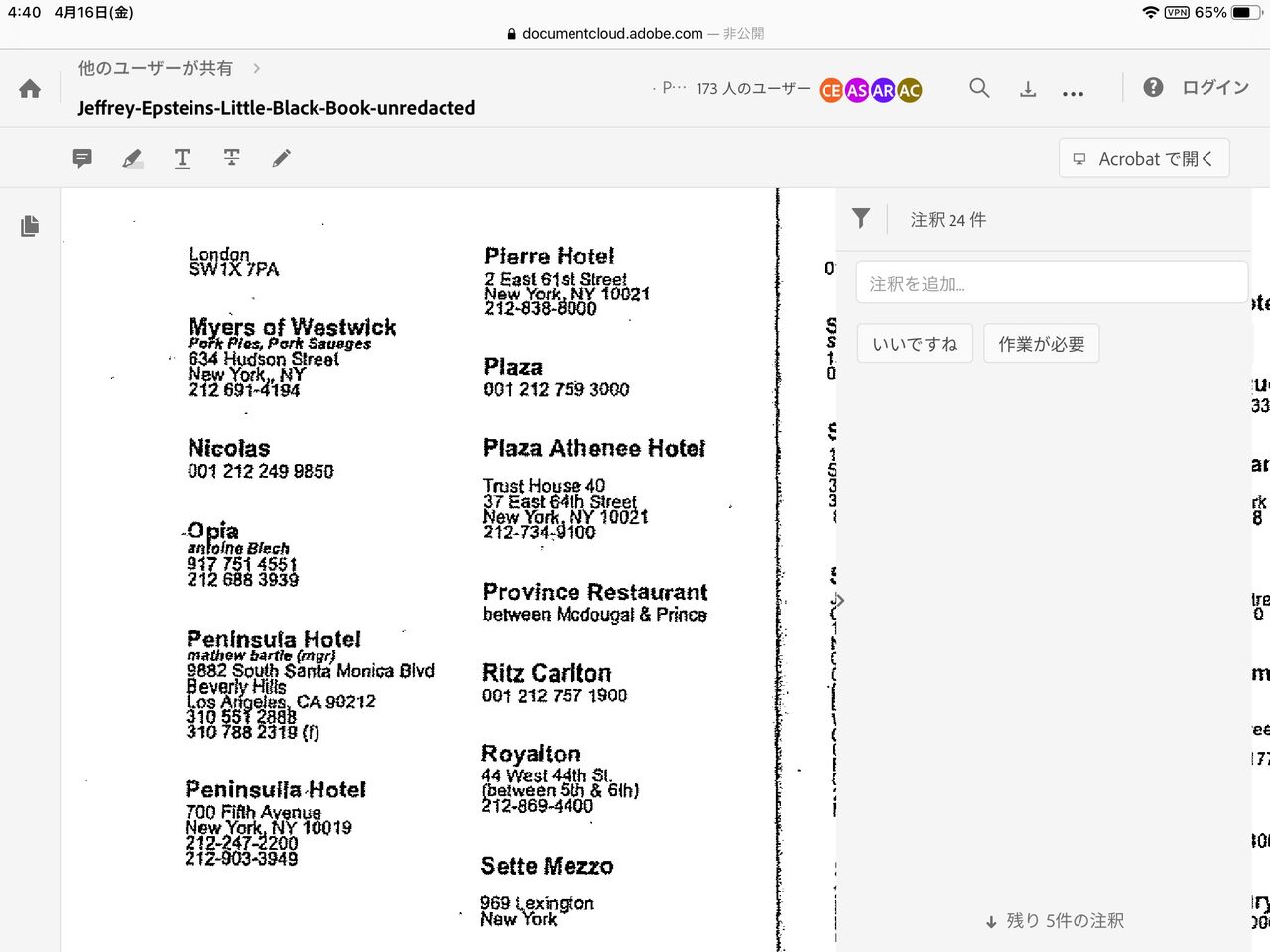Click the AC user avatar

pyautogui.click(x=909, y=91)
